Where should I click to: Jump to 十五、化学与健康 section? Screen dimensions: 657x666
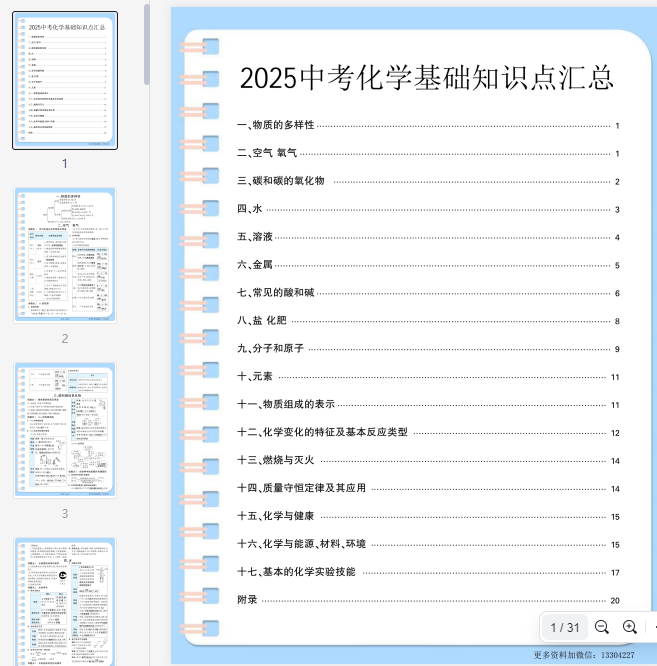coord(276,516)
